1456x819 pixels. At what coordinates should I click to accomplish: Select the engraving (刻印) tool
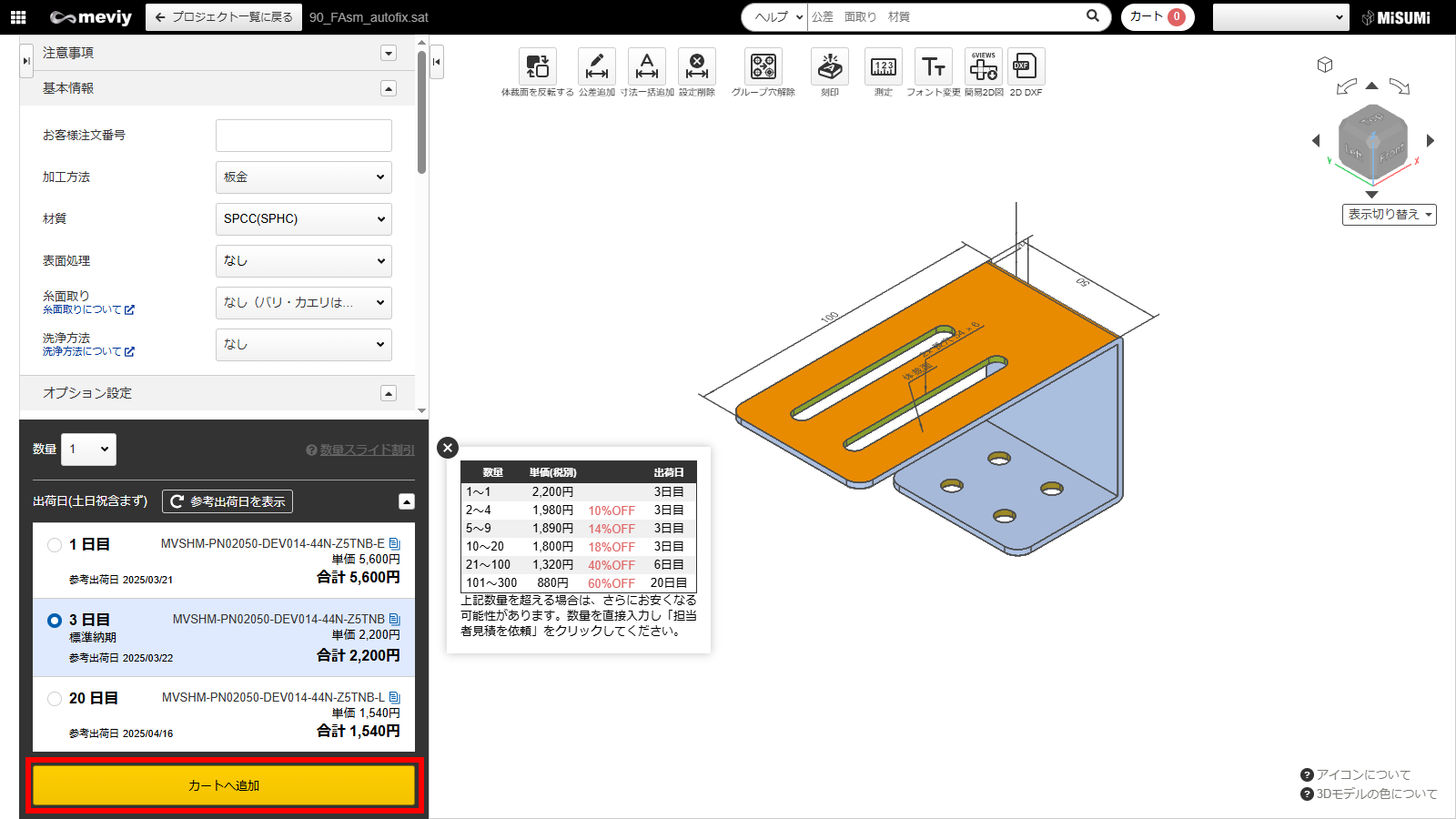(x=830, y=67)
